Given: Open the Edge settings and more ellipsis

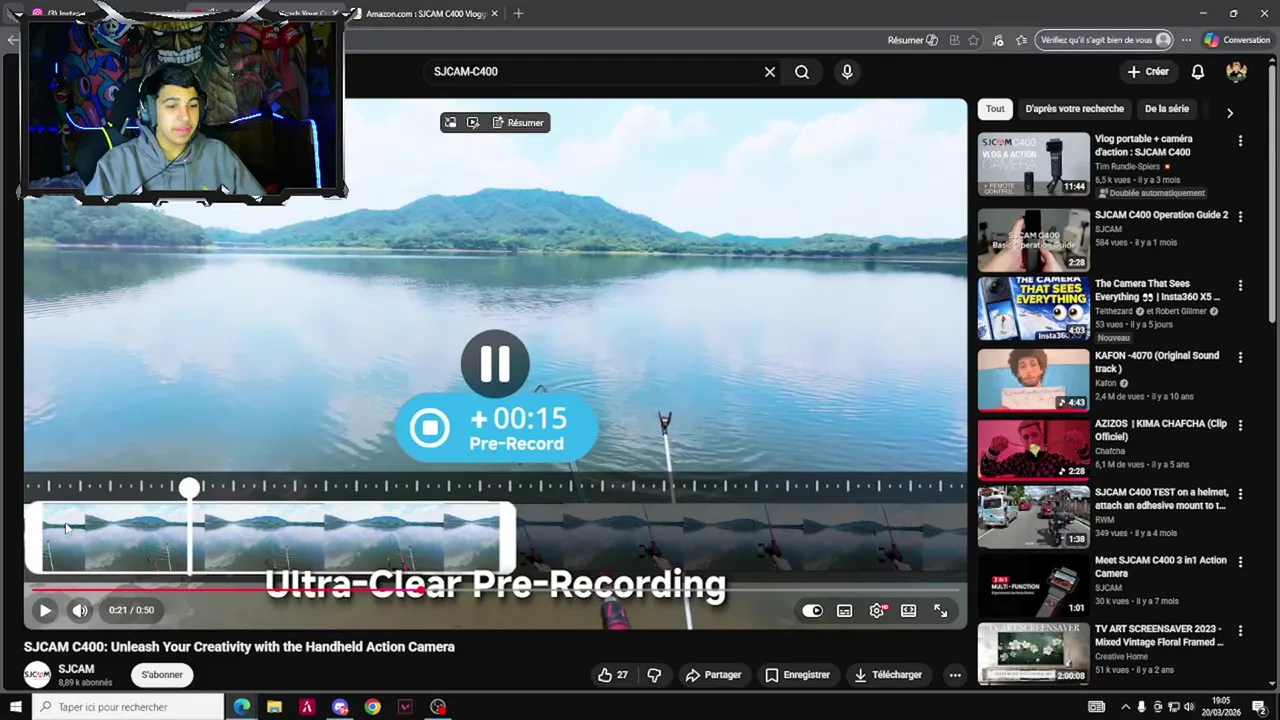Looking at the screenshot, I should [1186, 40].
